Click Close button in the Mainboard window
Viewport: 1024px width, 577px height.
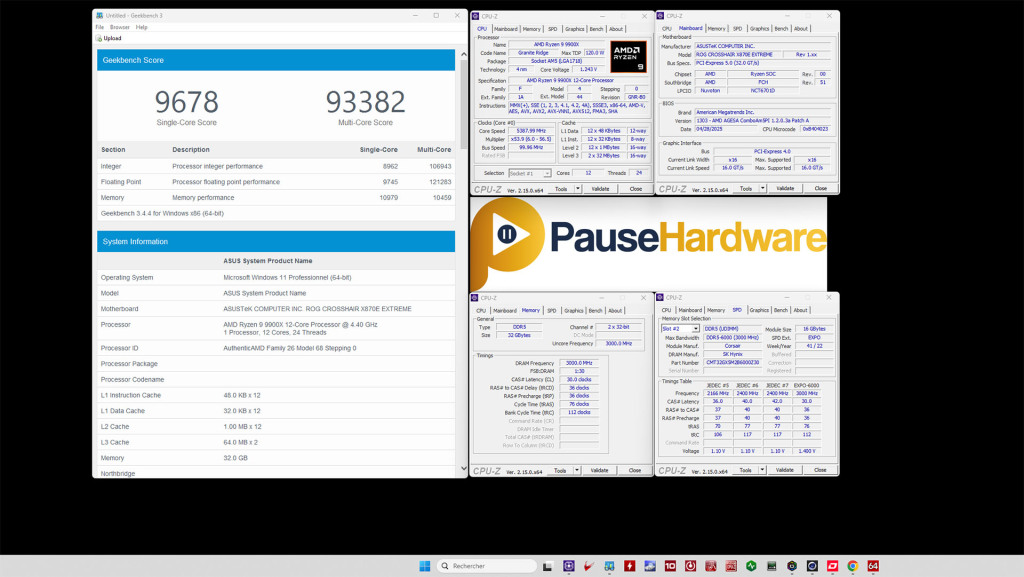(820, 188)
